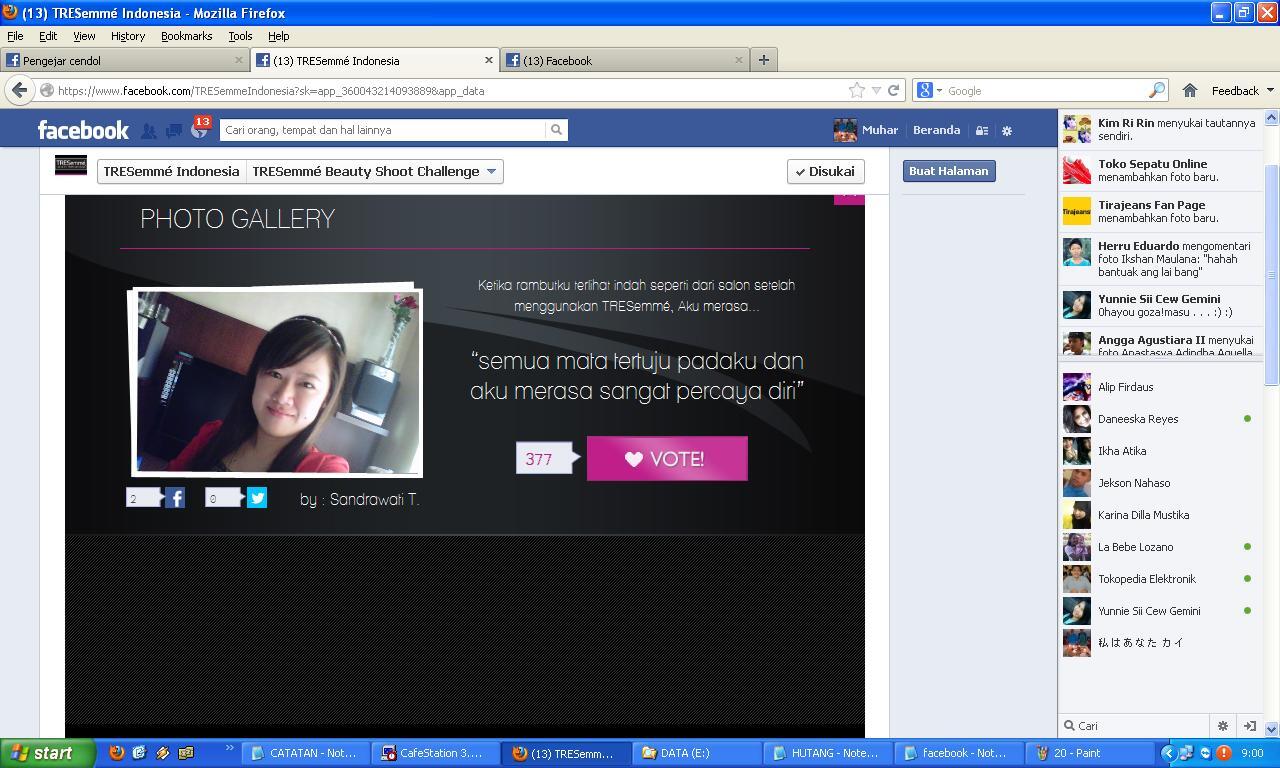Click the red alert tray icon
Screen dimensions: 1280x768
(1223, 753)
